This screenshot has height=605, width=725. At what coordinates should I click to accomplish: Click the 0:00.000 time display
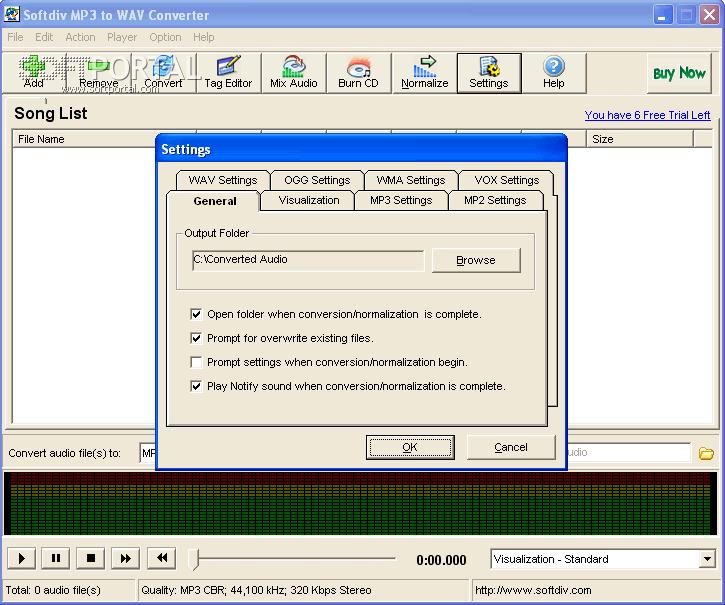pos(441,560)
